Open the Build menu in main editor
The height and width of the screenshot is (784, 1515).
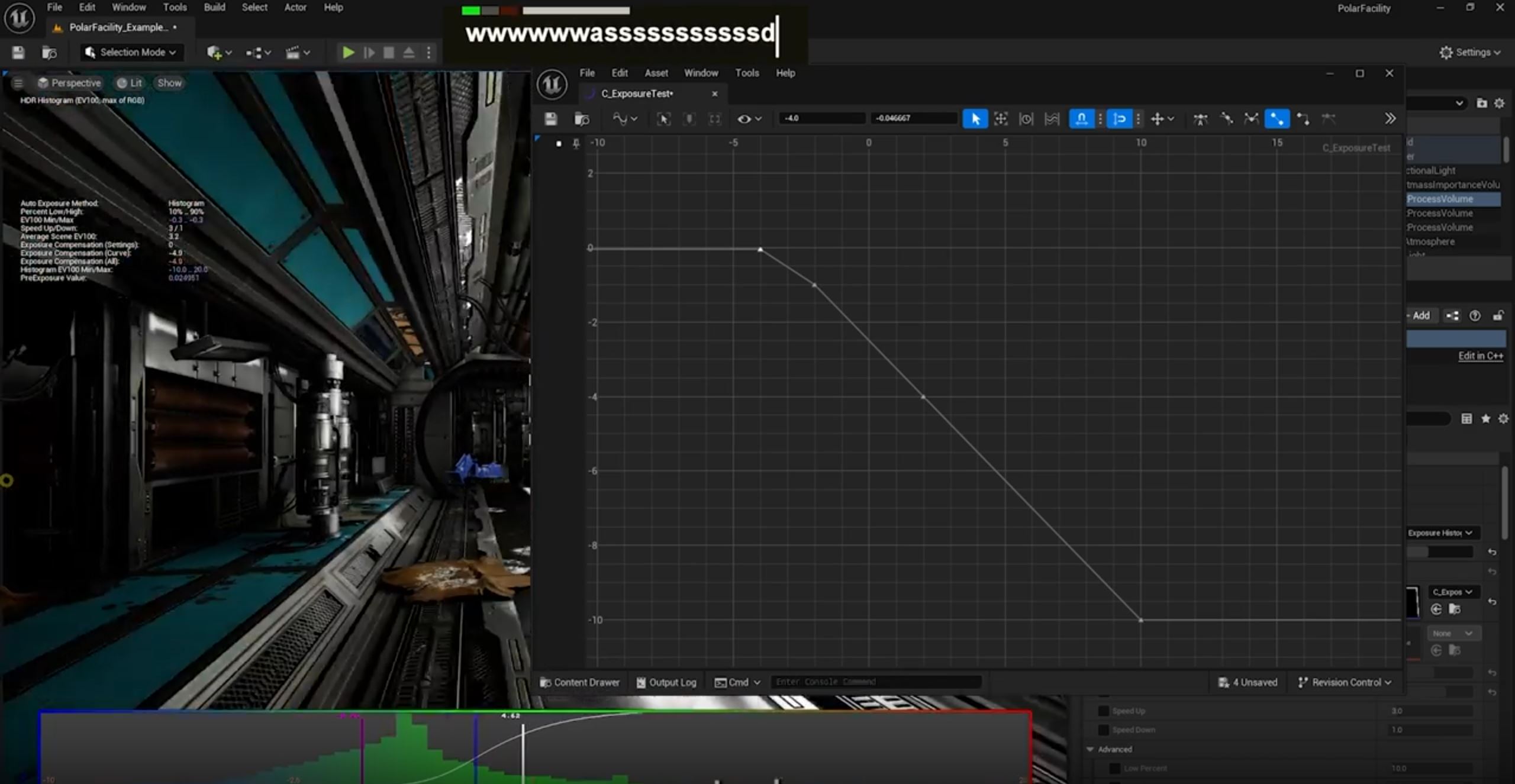(x=214, y=7)
